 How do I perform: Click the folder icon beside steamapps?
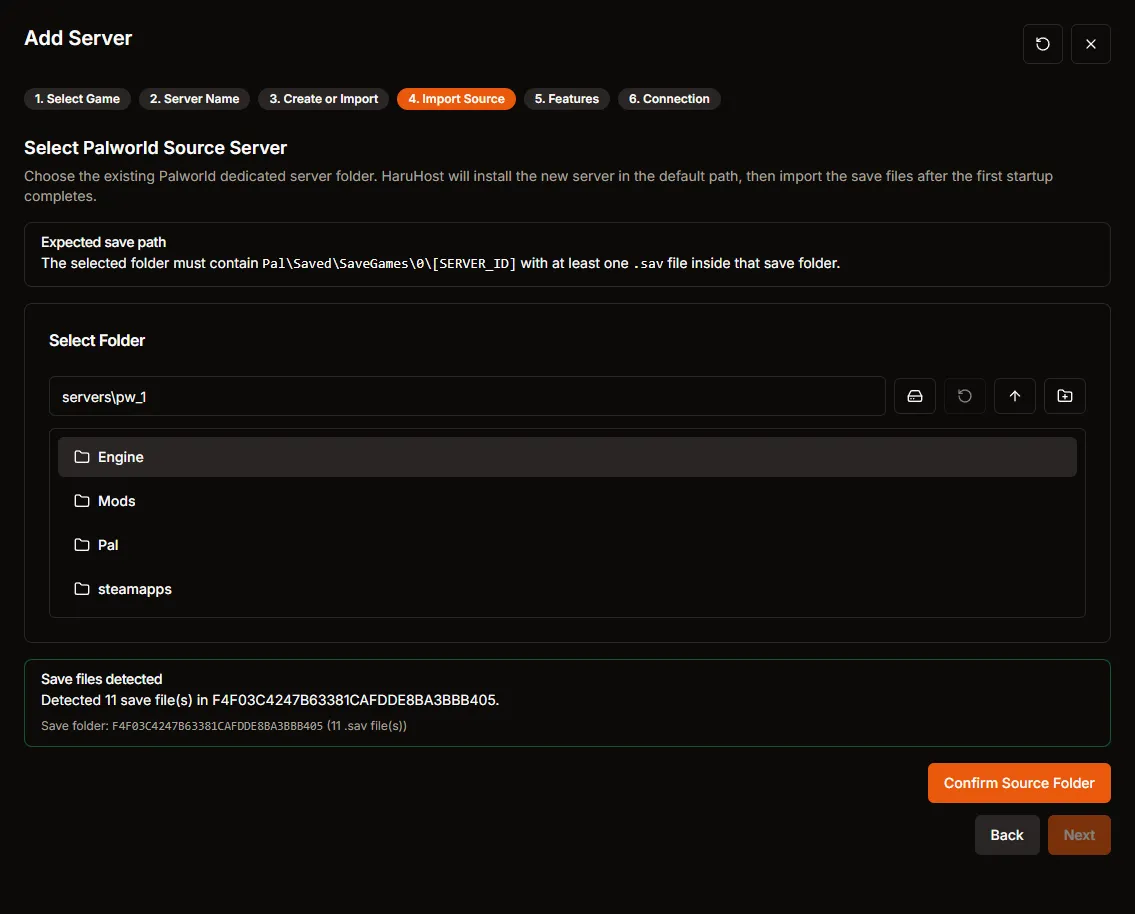[x=82, y=589]
